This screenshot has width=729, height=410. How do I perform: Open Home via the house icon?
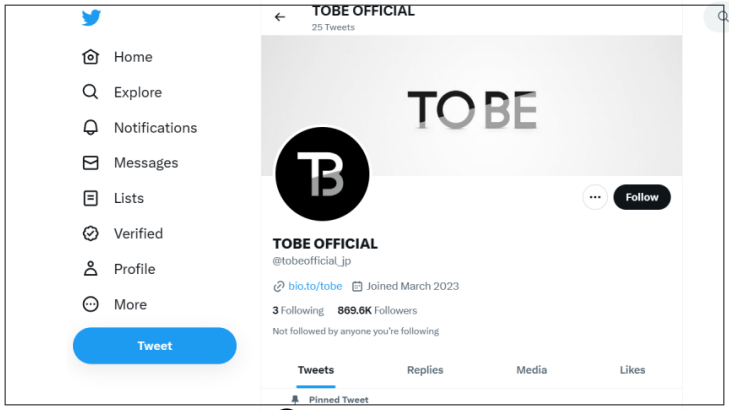(x=91, y=57)
